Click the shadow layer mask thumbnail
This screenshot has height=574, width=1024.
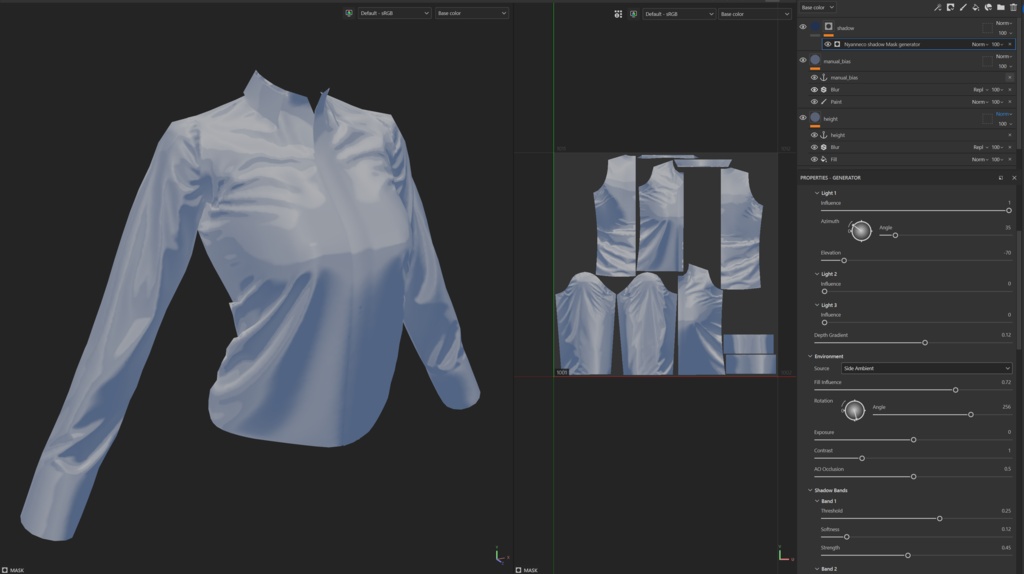click(829, 27)
